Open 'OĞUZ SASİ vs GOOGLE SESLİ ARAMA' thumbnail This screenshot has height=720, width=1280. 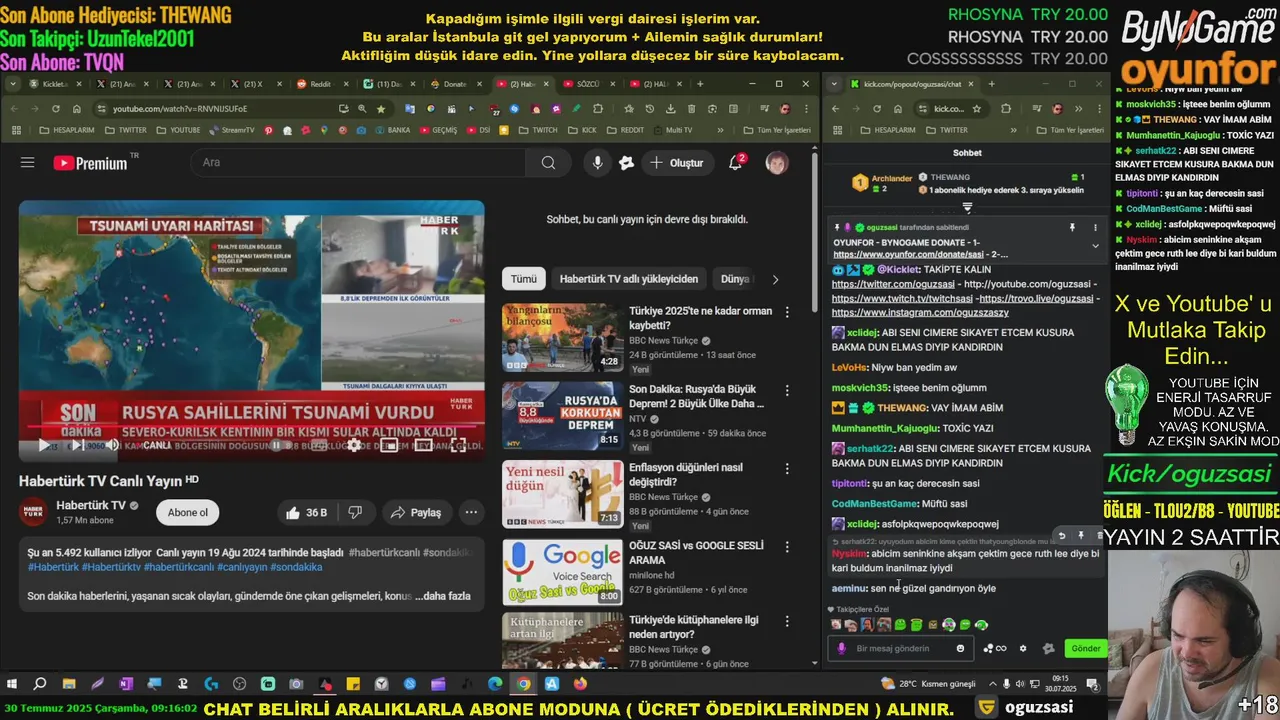562,572
